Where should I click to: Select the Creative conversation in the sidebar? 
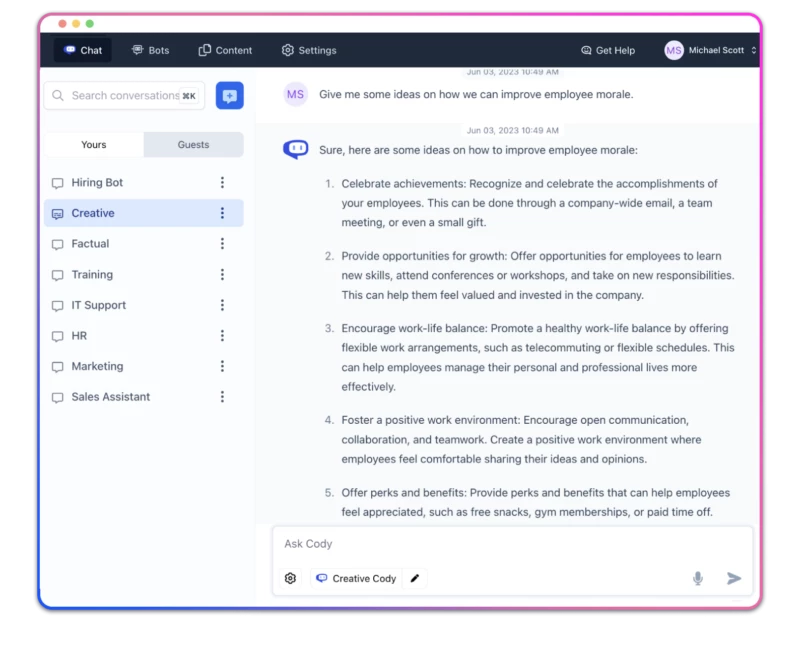(x=91, y=213)
